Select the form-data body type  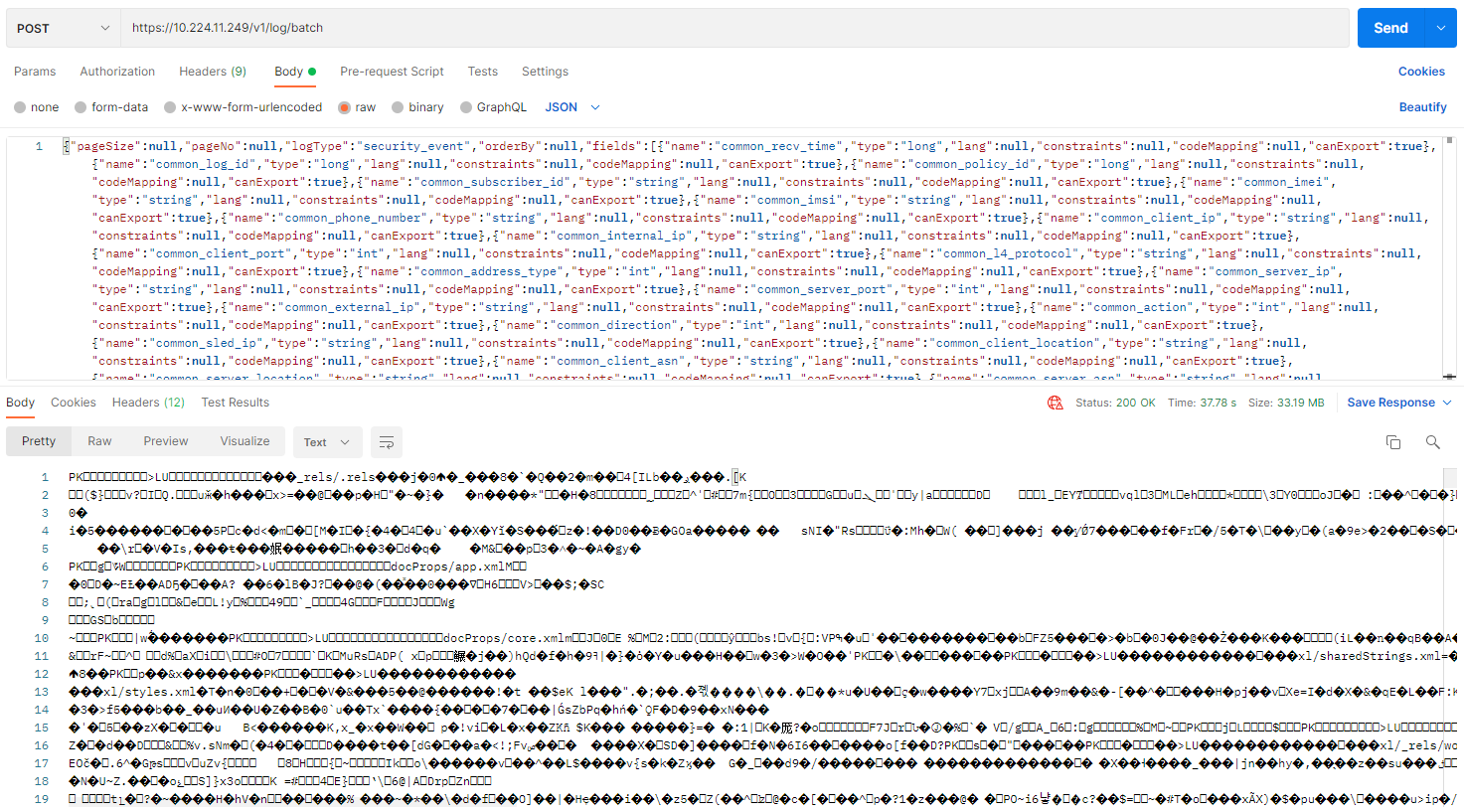(x=81, y=107)
